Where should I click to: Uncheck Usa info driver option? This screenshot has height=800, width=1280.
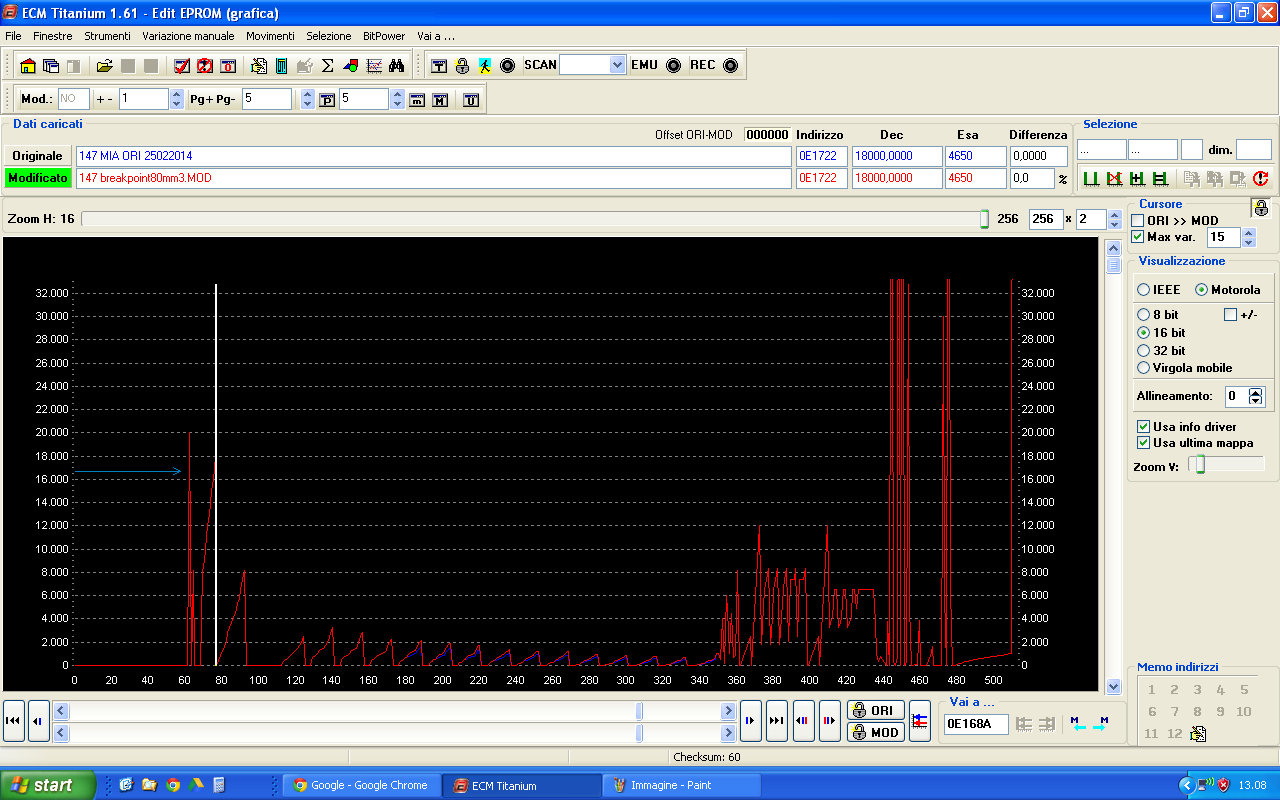pos(1144,427)
